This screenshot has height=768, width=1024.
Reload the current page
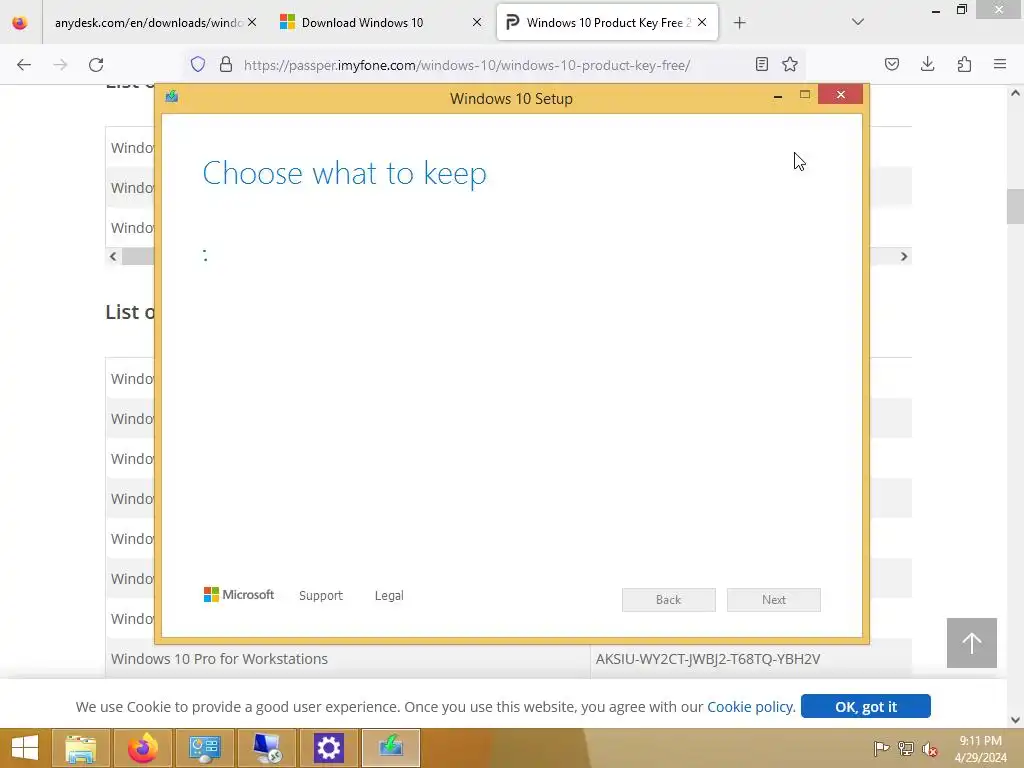(x=96, y=65)
